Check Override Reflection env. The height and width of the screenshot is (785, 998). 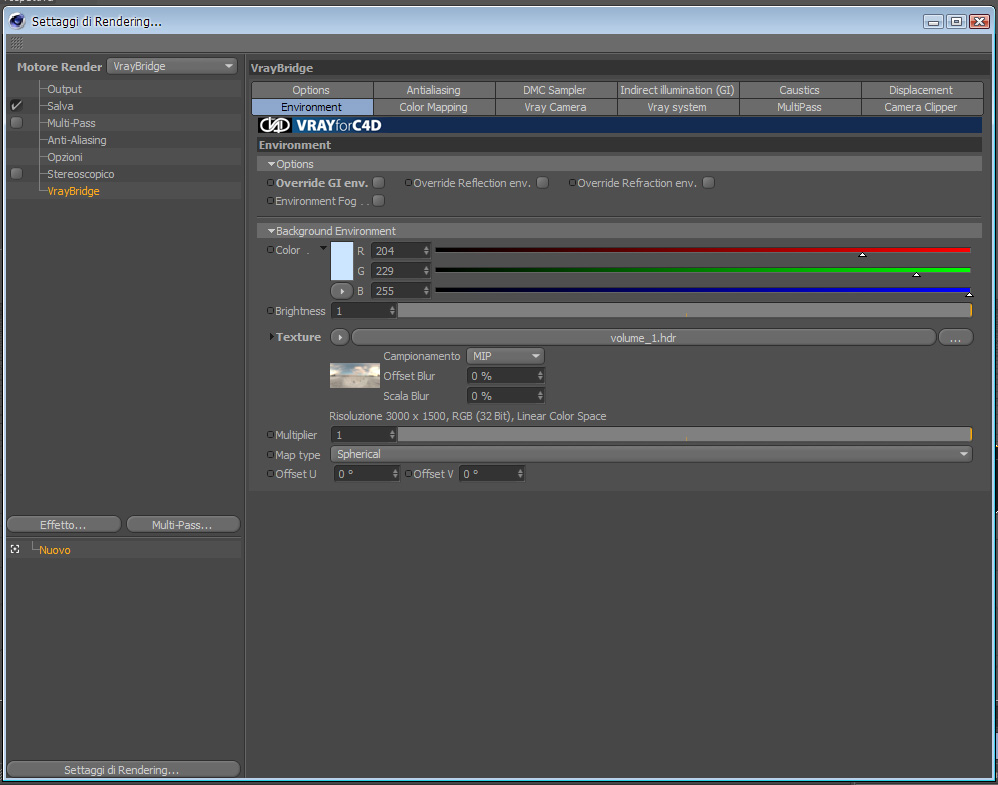point(543,183)
